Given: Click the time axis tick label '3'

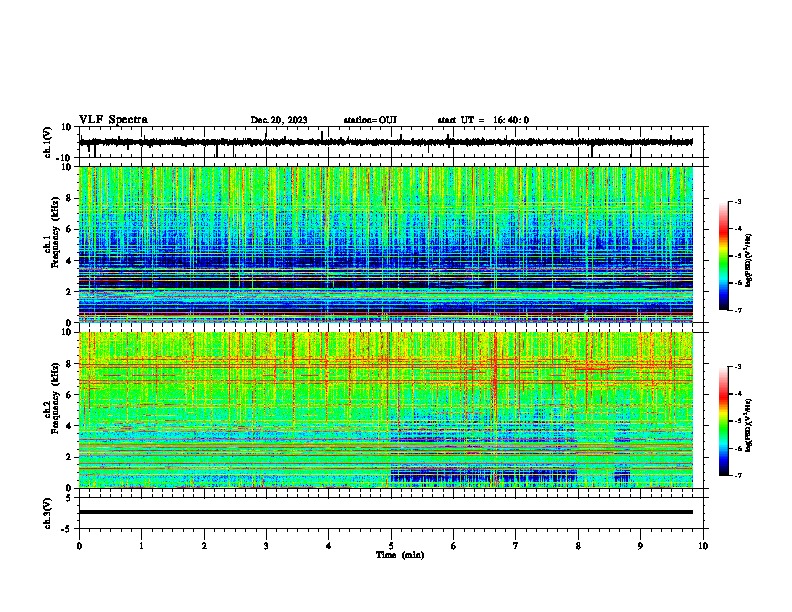Looking at the screenshot, I should tap(266, 546).
